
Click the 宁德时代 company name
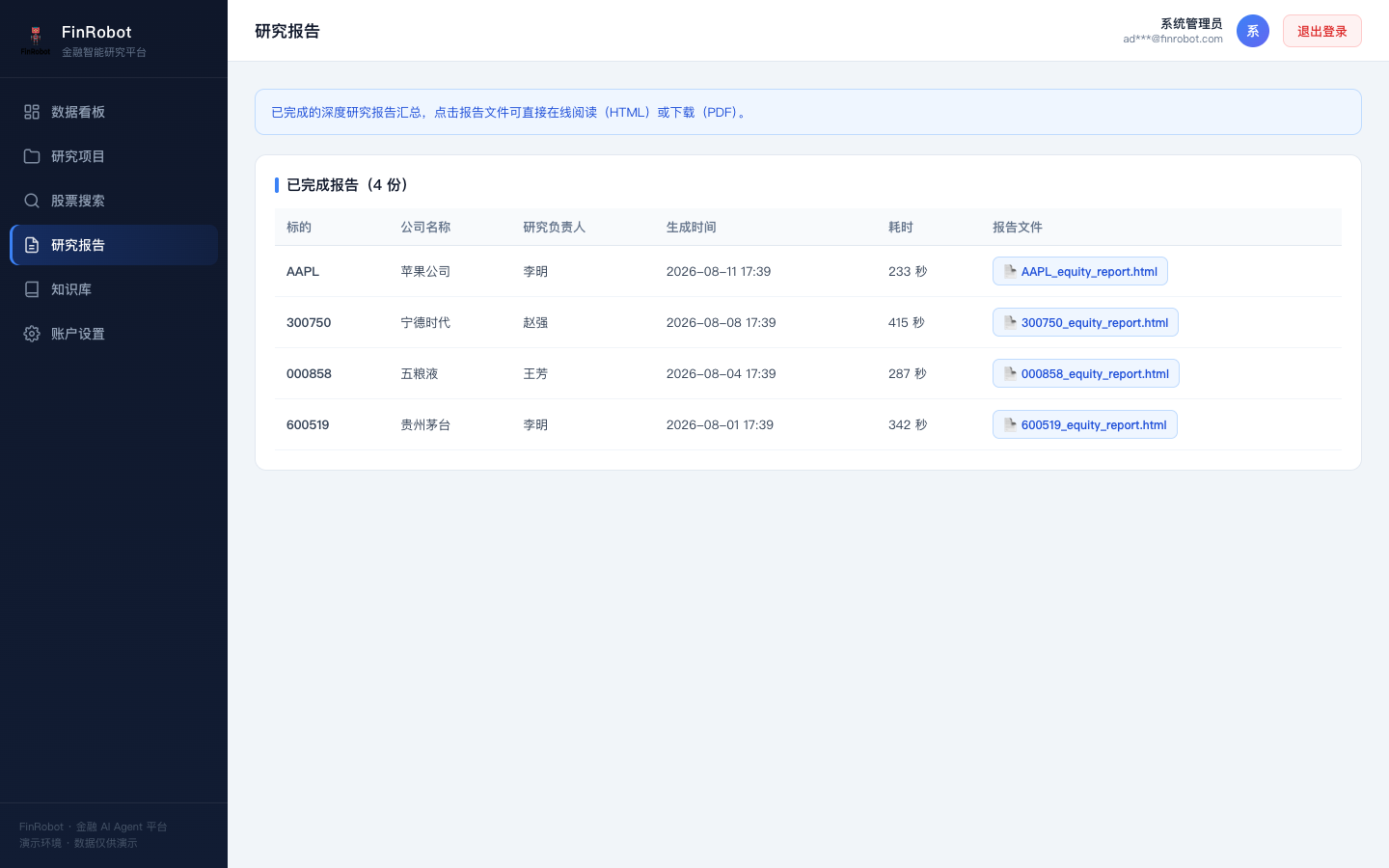pyautogui.click(x=425, y=322)
